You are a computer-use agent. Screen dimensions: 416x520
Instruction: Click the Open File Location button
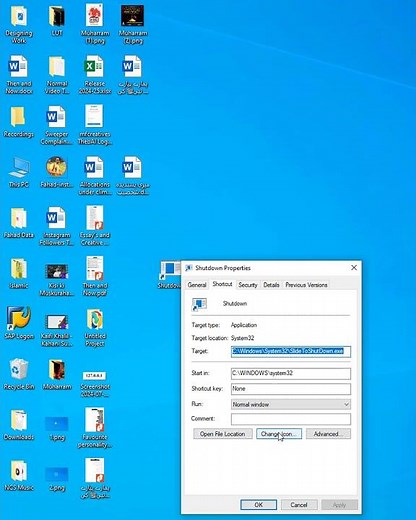point(223,434)
